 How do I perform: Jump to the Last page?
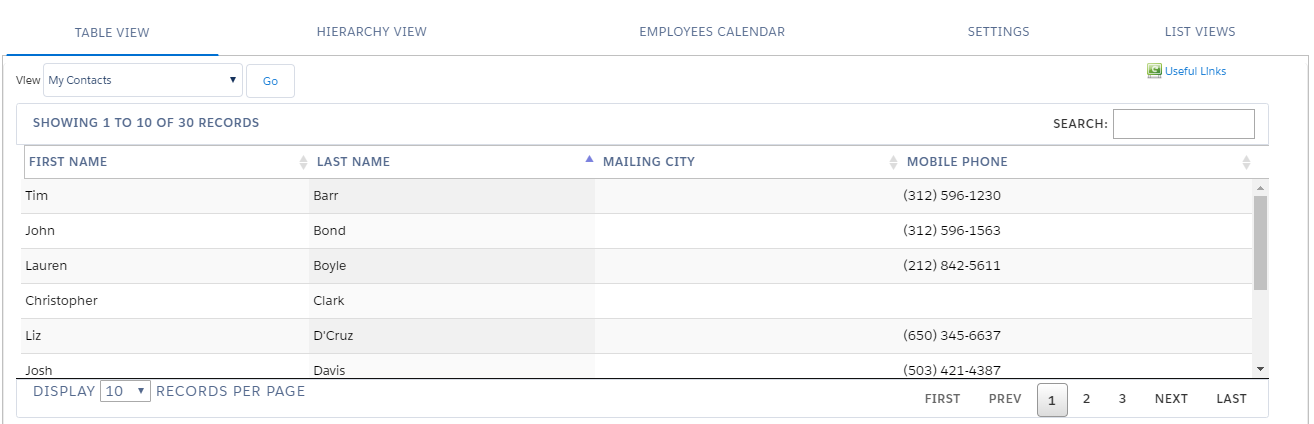click(x=1231, y=399)
